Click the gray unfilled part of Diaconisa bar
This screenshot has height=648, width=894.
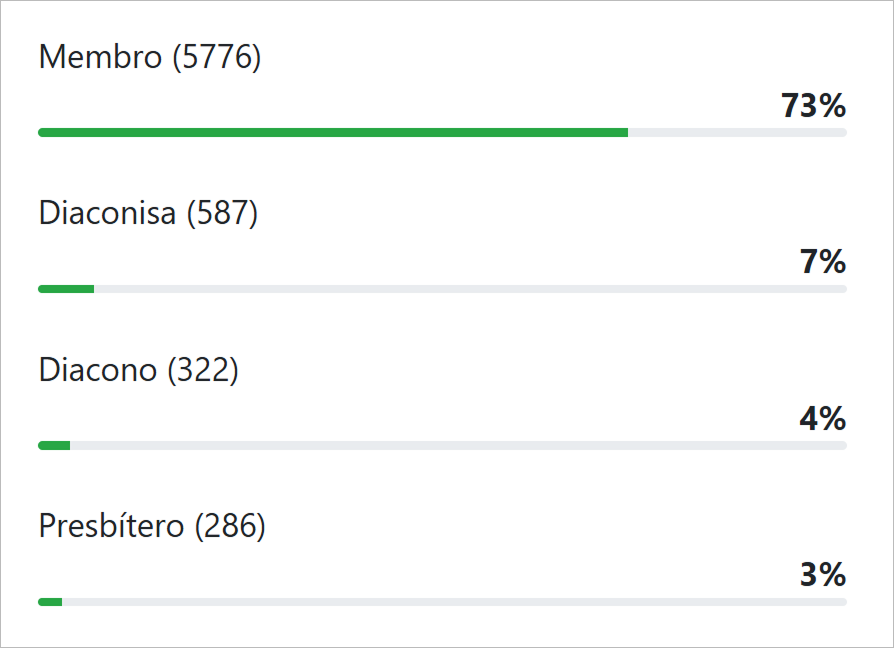click(470, 289)
